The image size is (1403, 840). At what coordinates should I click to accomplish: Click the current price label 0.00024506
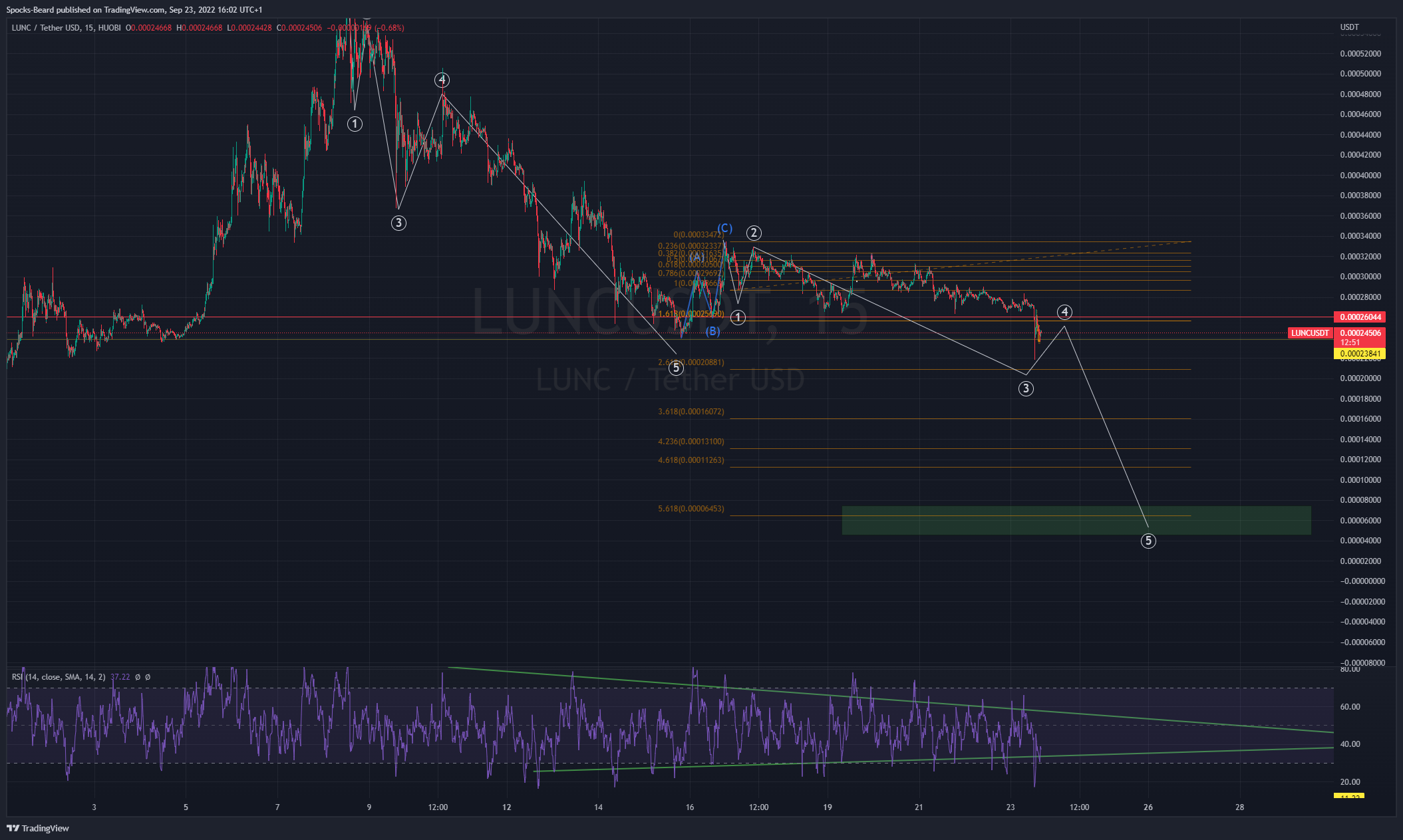click(x=1360, y=333)
